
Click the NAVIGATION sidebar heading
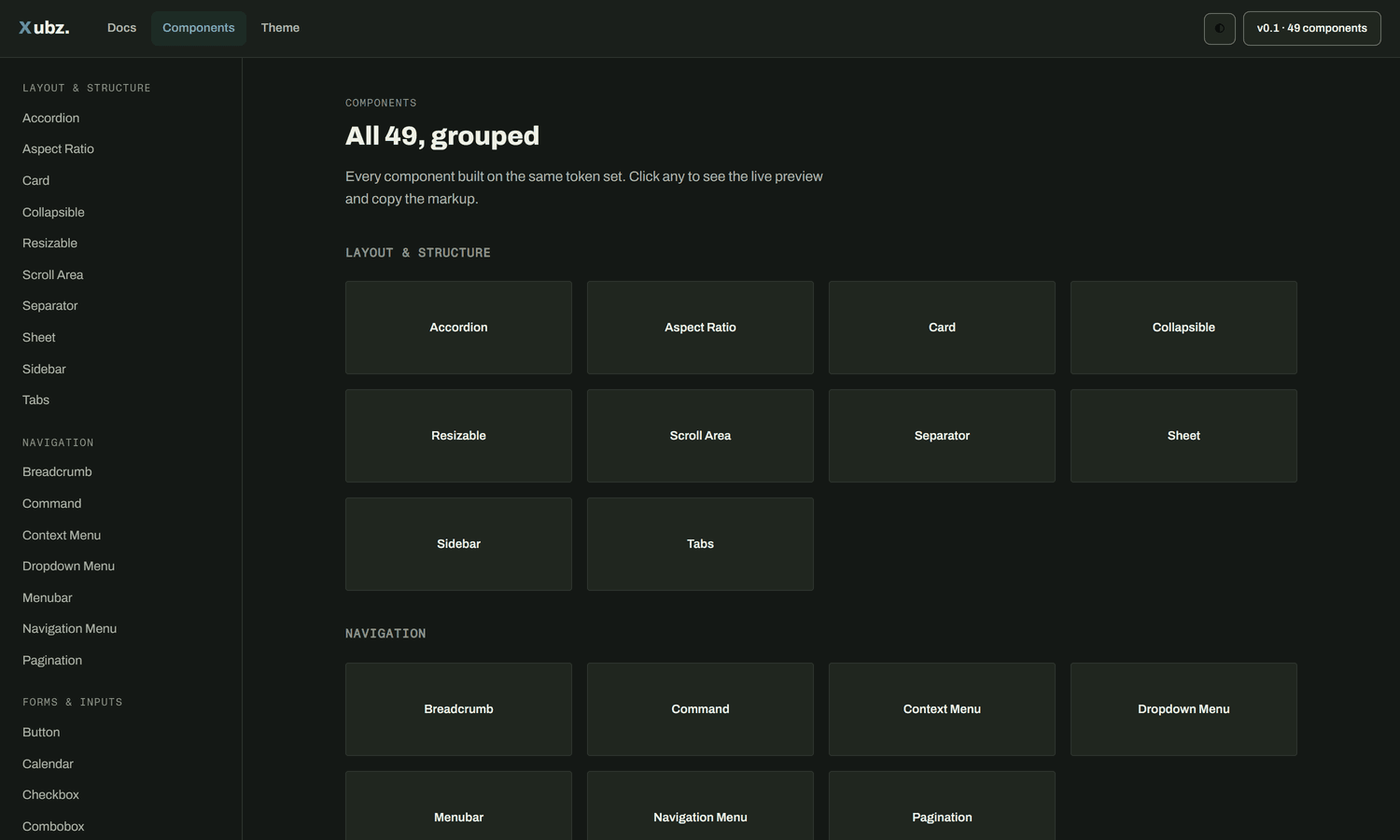click(x=58, y=442)
